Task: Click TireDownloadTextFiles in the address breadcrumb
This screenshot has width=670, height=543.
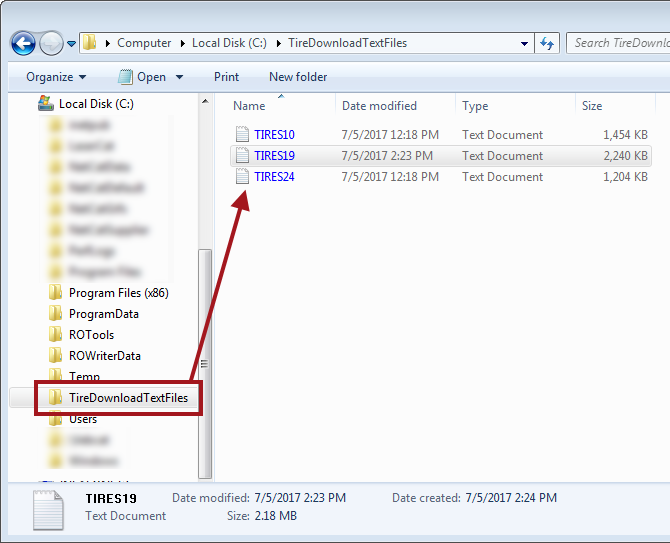Action: point(347,43)
